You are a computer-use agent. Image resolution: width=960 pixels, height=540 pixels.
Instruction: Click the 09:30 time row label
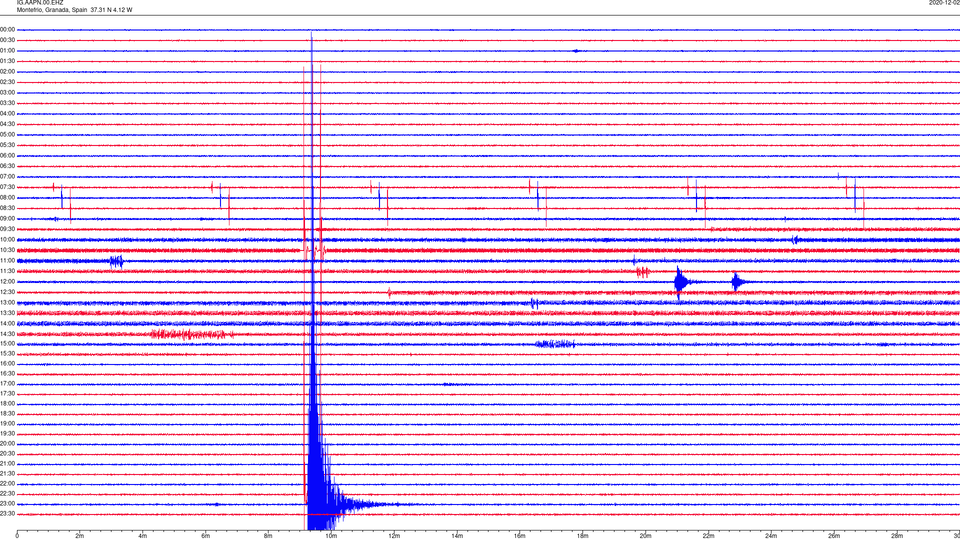click(x=7, y=229)
